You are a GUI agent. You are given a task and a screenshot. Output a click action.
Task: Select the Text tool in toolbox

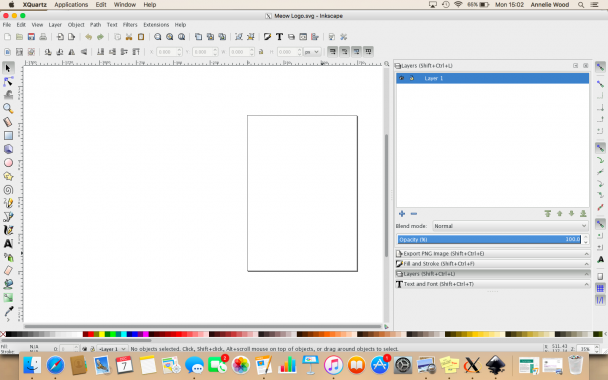coord(8,244)
